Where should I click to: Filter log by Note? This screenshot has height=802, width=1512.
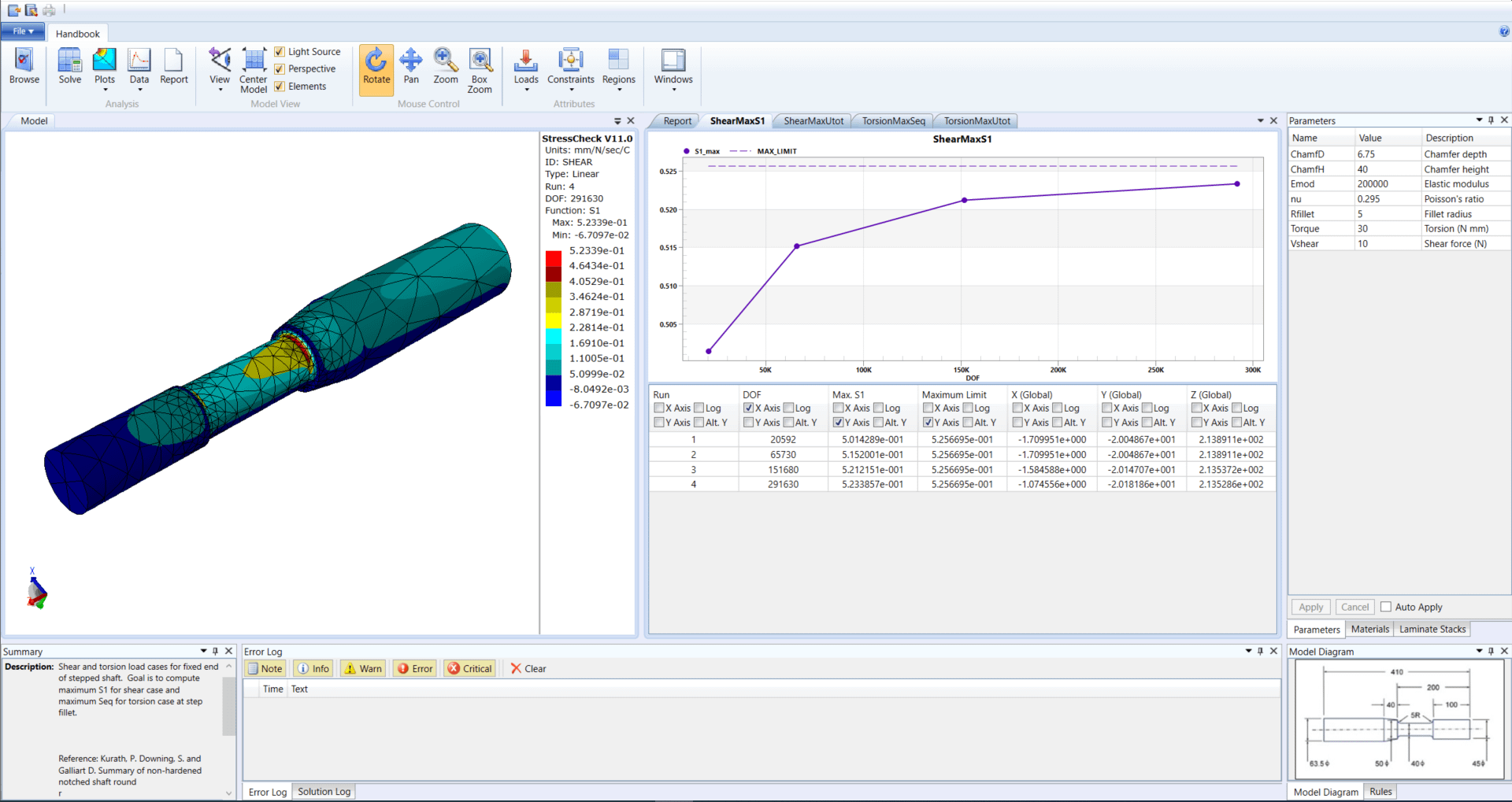[x=265, y=668]
